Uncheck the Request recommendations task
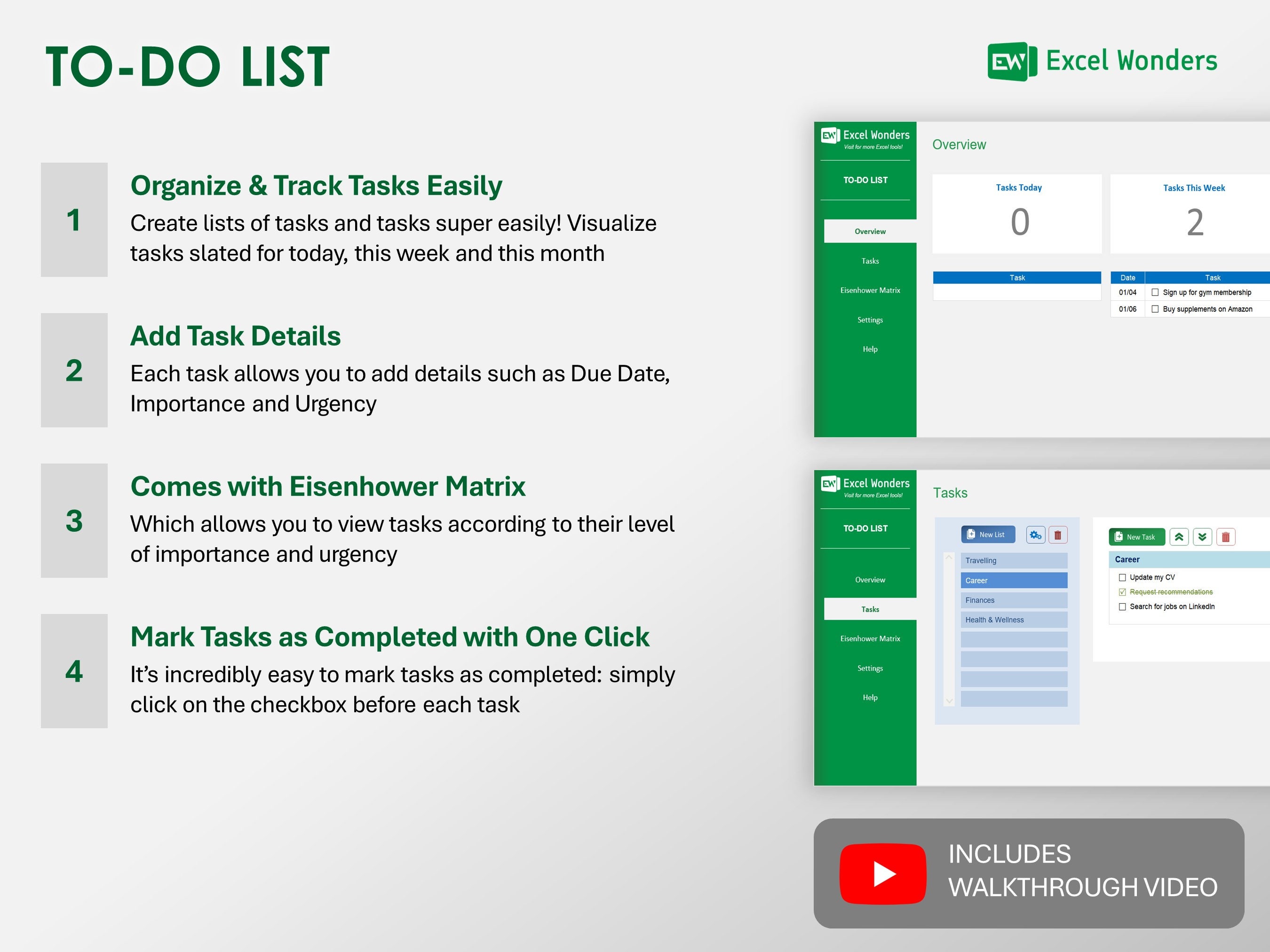The width and height of the screenshot is (1270, 952). point(1122,592)
